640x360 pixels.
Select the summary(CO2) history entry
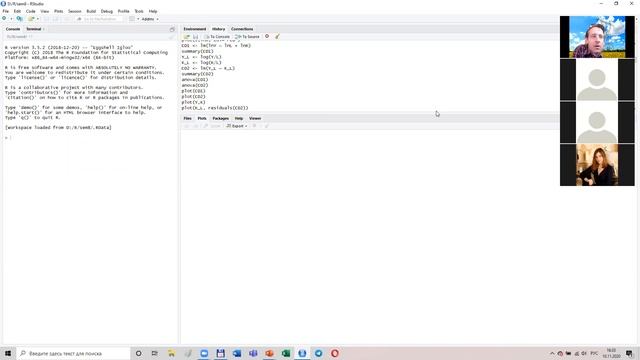[198, 74]
